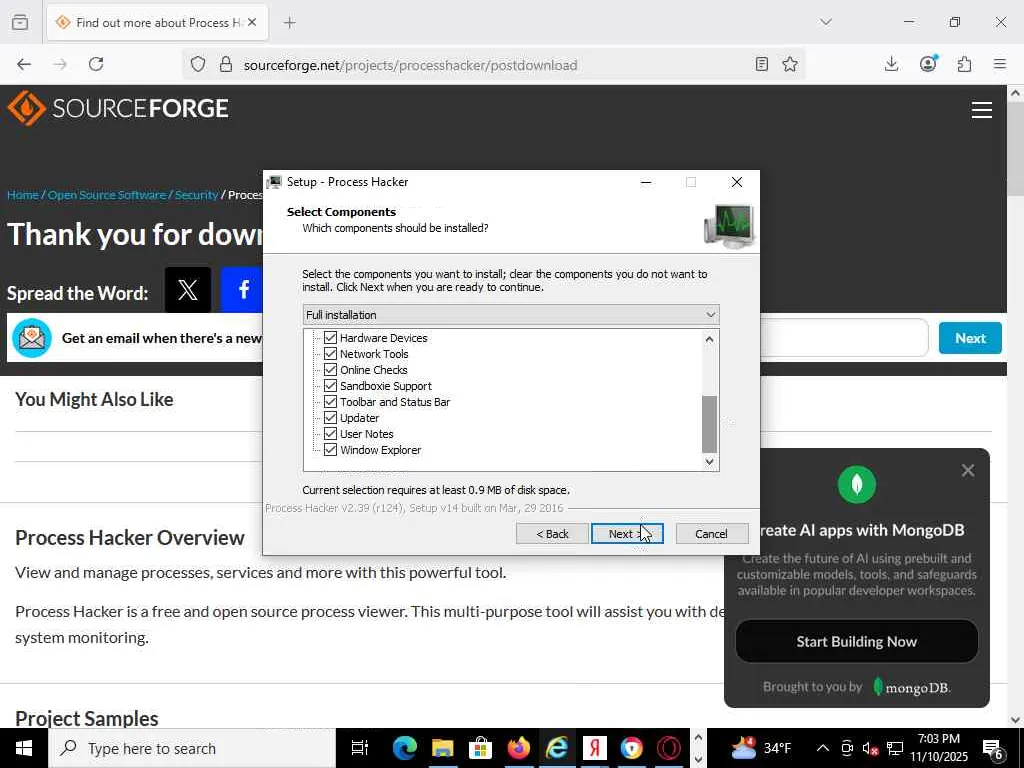Cancel the Process Hacker setup
Screen dimensions: 1024x768
(711, 534)
